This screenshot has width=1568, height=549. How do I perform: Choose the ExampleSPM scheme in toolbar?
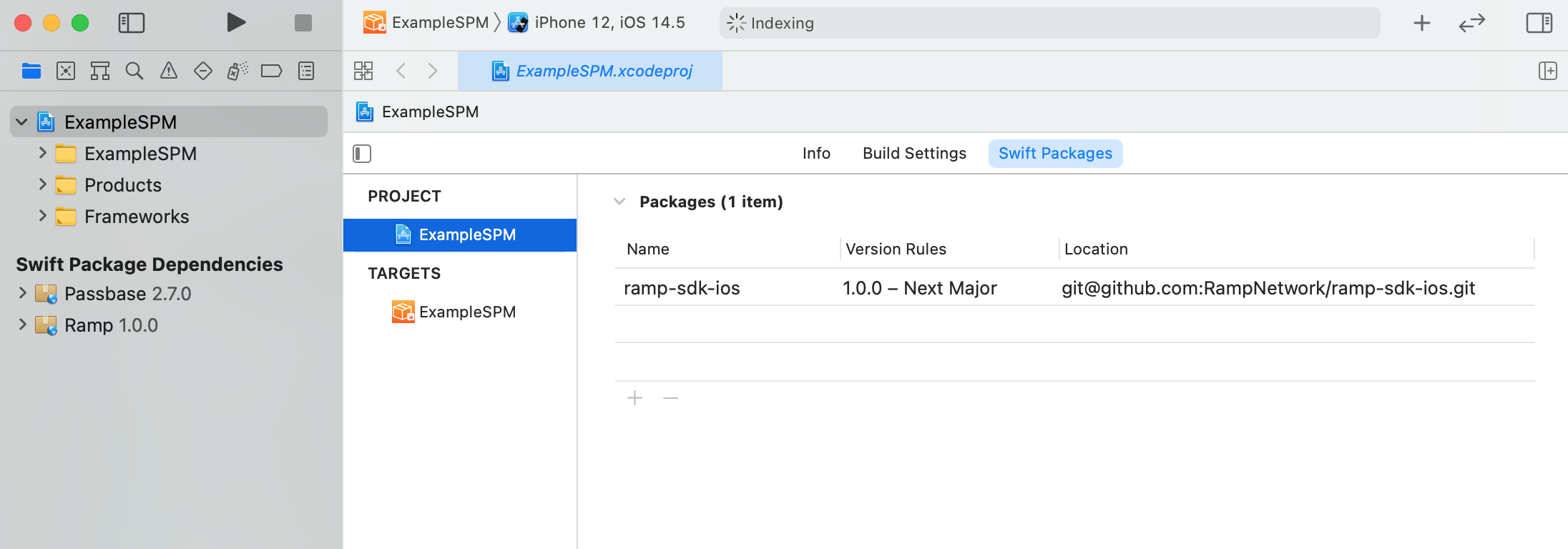point(426,23)
